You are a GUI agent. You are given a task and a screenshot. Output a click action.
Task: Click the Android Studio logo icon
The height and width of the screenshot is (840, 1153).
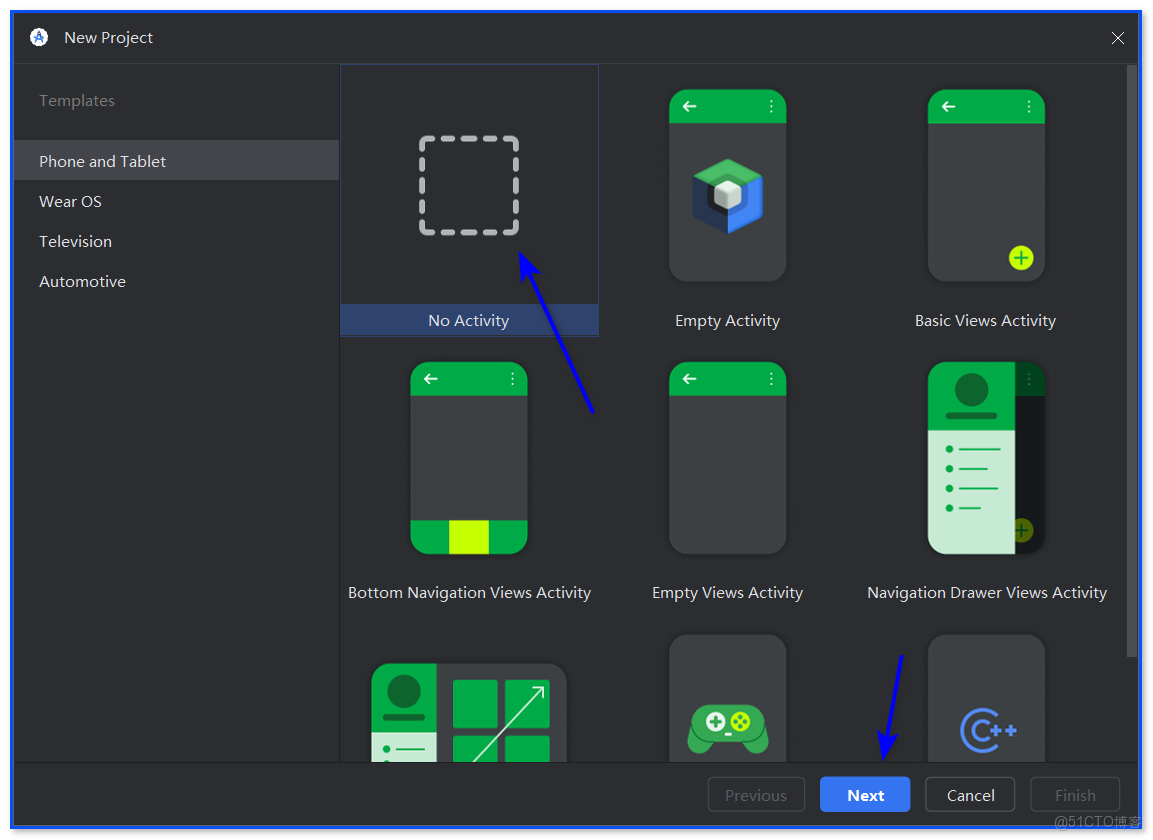[x=38, y=37]
